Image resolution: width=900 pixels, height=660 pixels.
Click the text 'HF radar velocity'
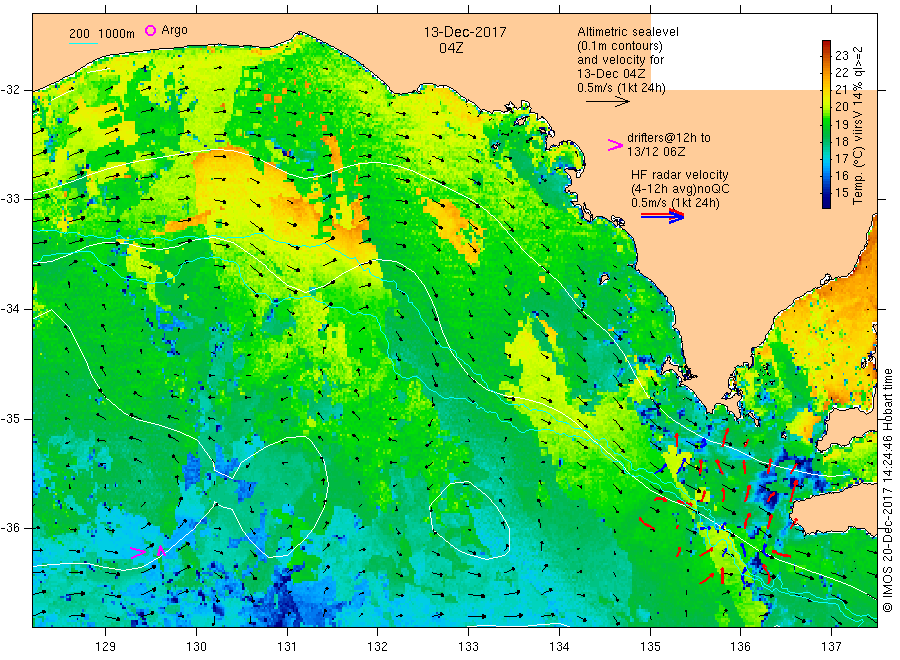680,174
